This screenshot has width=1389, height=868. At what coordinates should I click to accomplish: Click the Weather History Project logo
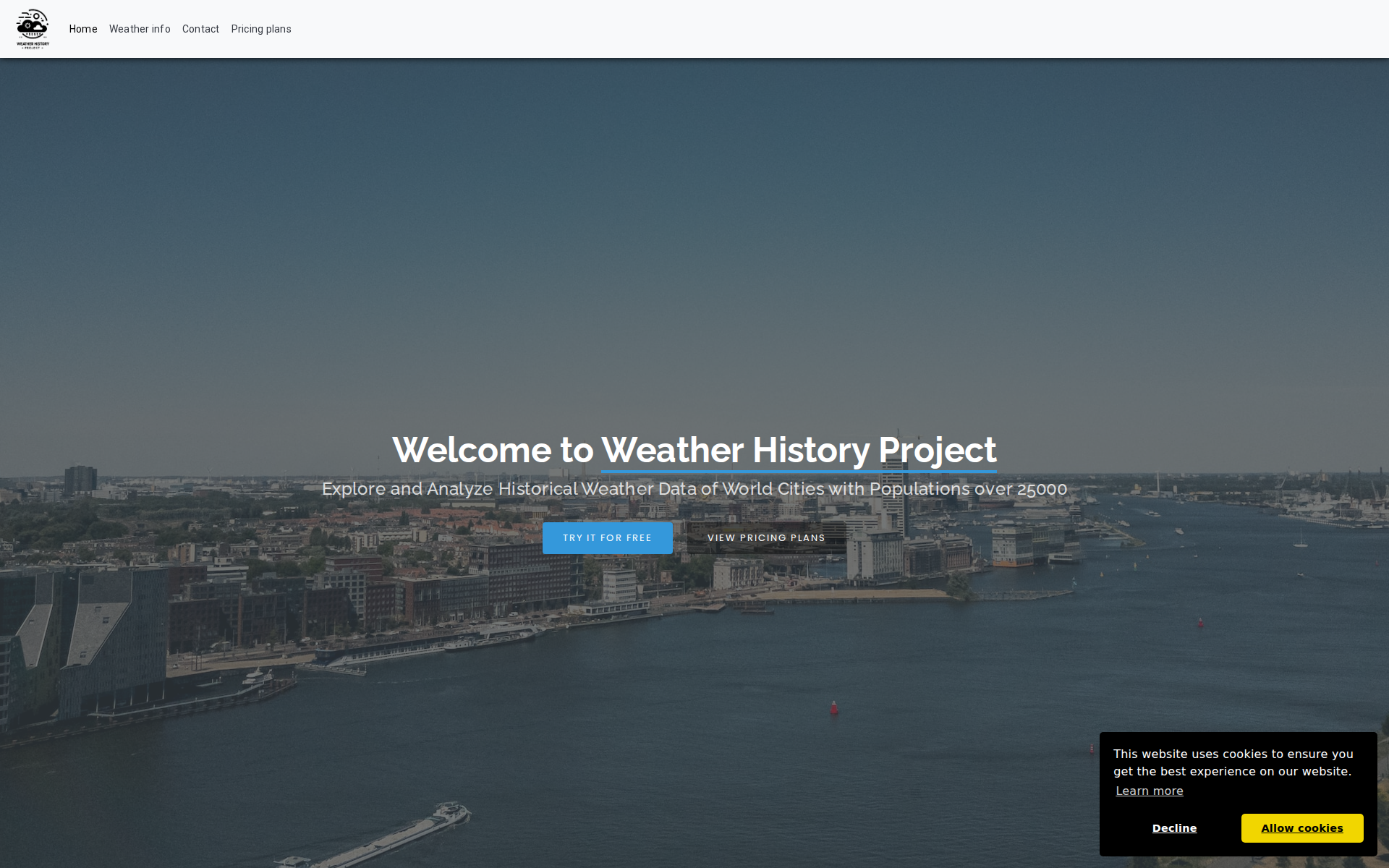click(x=33, y=29)
